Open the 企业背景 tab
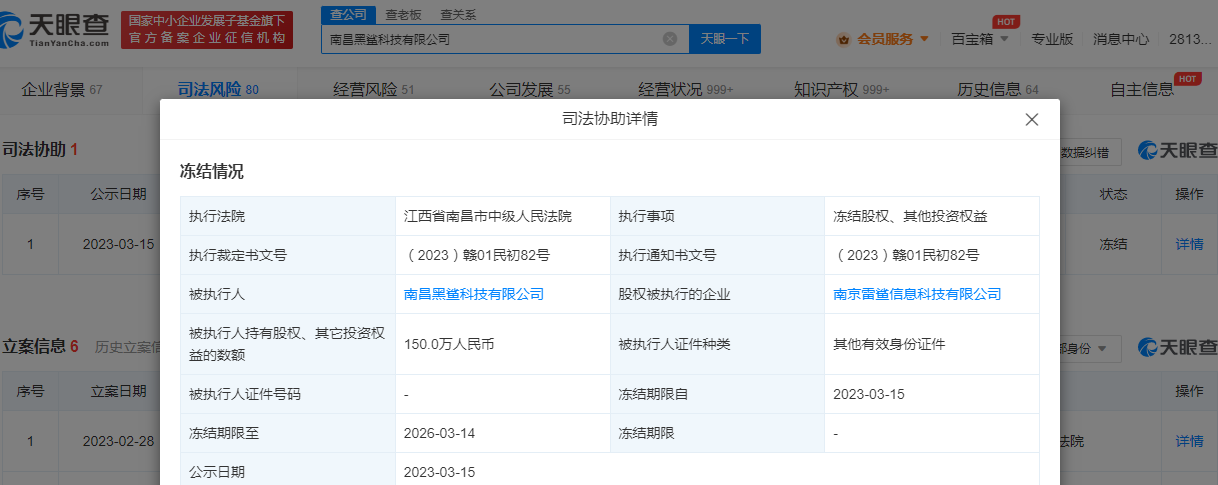 tap(62, 90)
